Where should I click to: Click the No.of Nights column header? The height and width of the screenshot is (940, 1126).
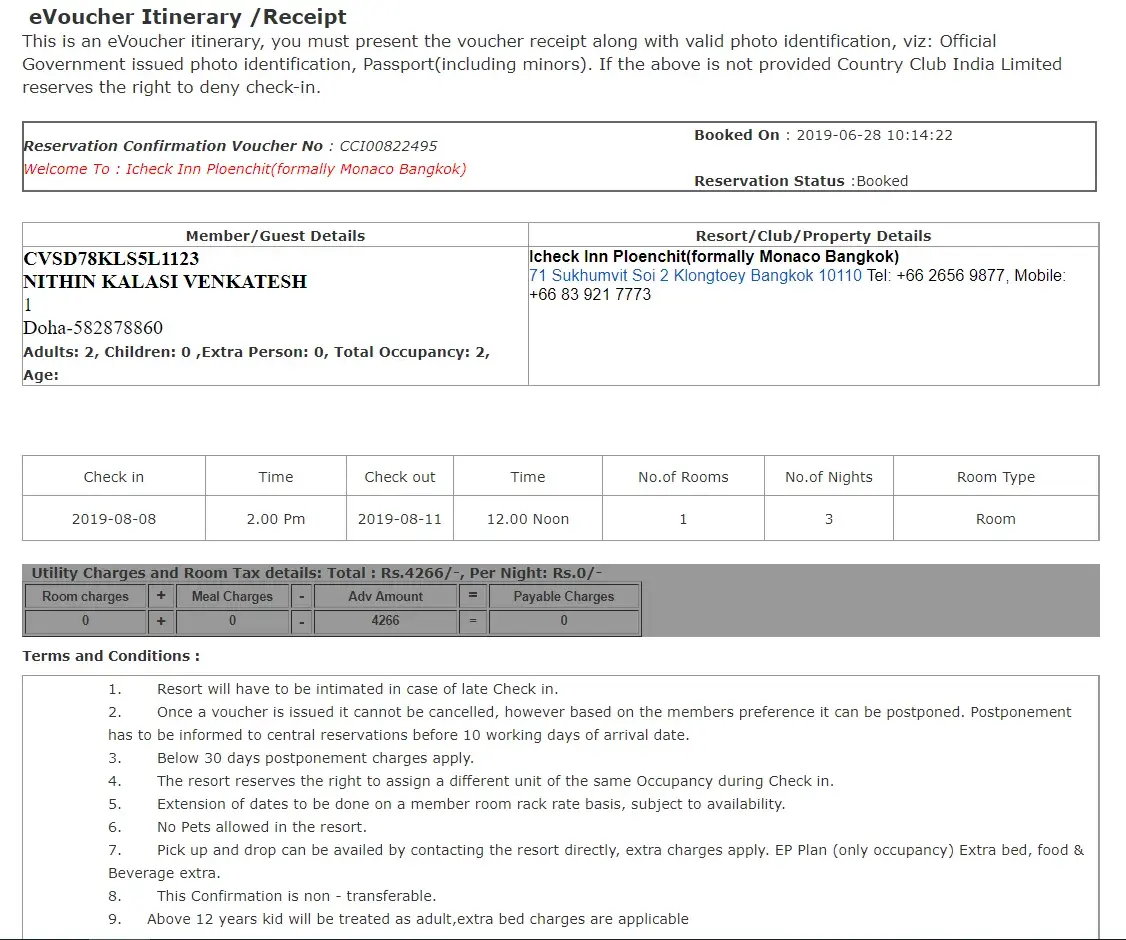[829, 477]
